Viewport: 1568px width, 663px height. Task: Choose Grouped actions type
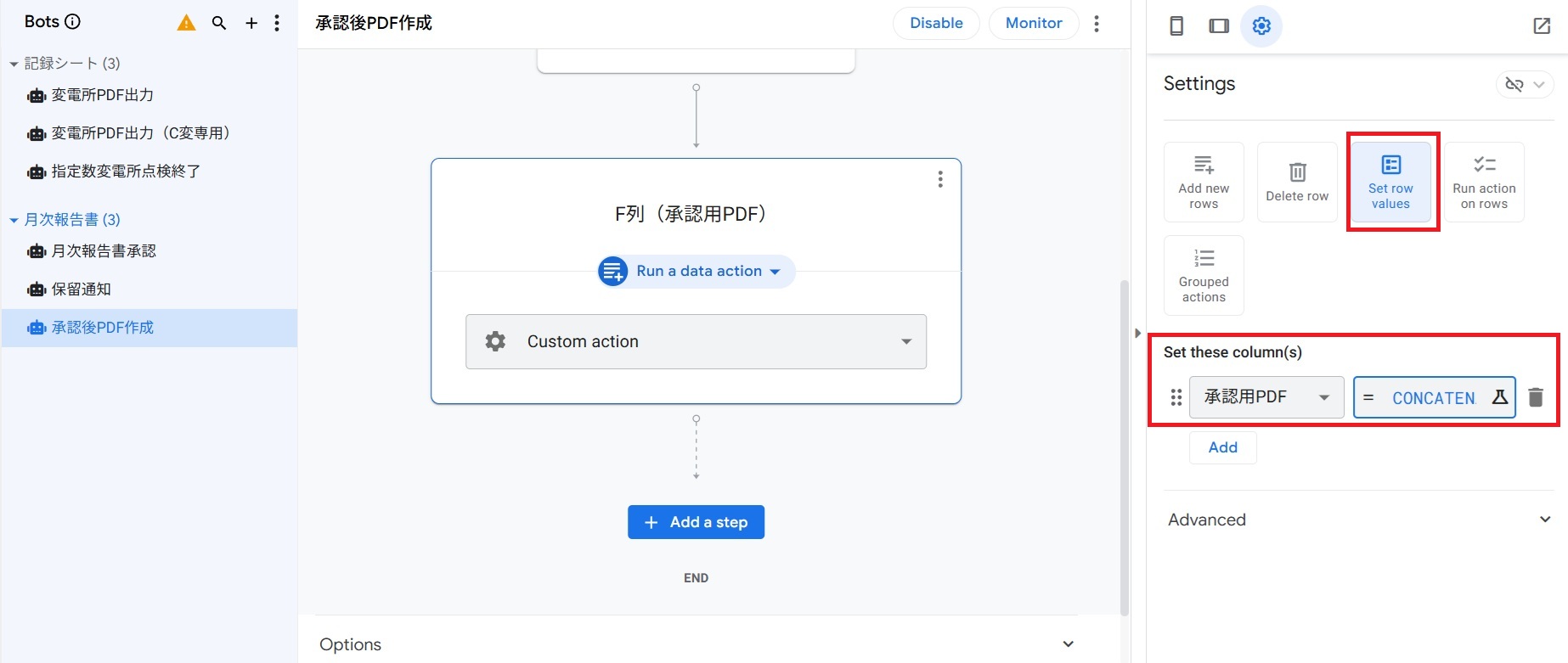(x=1204, y=275)
